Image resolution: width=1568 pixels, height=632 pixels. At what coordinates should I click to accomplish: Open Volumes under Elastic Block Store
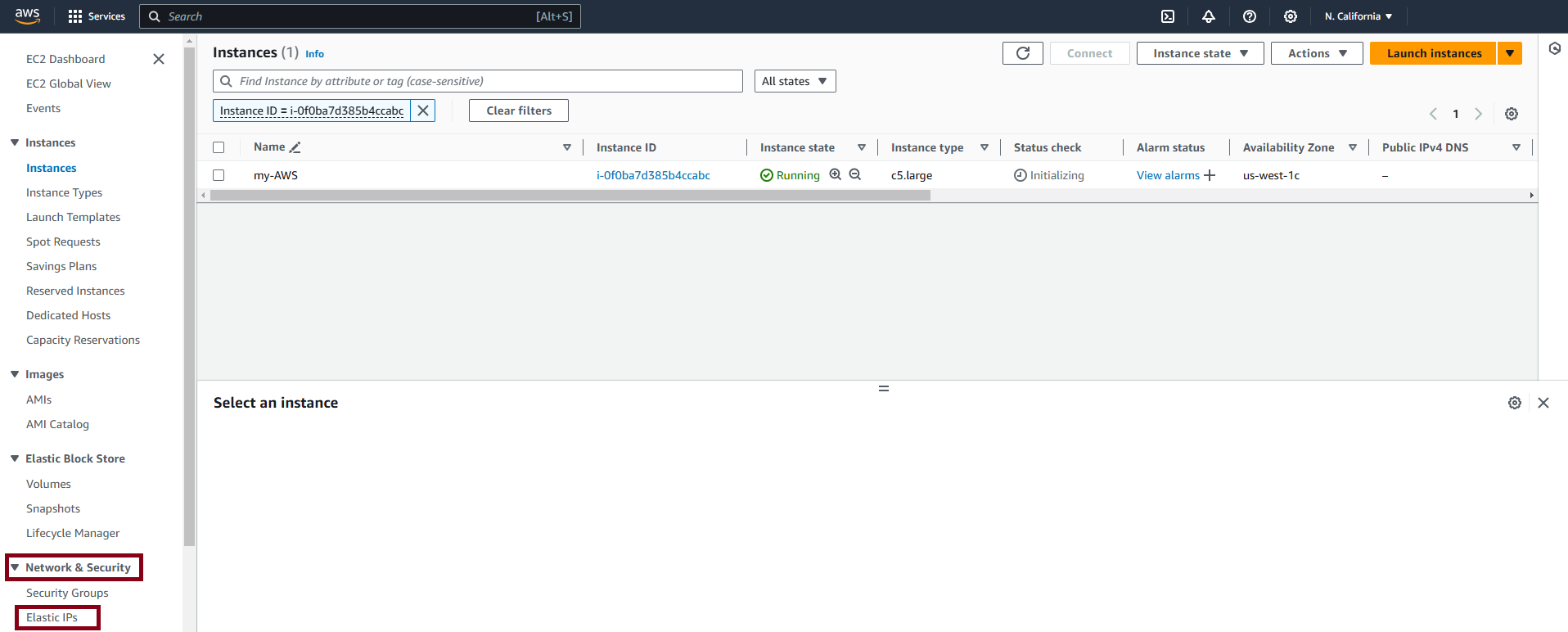48,484
